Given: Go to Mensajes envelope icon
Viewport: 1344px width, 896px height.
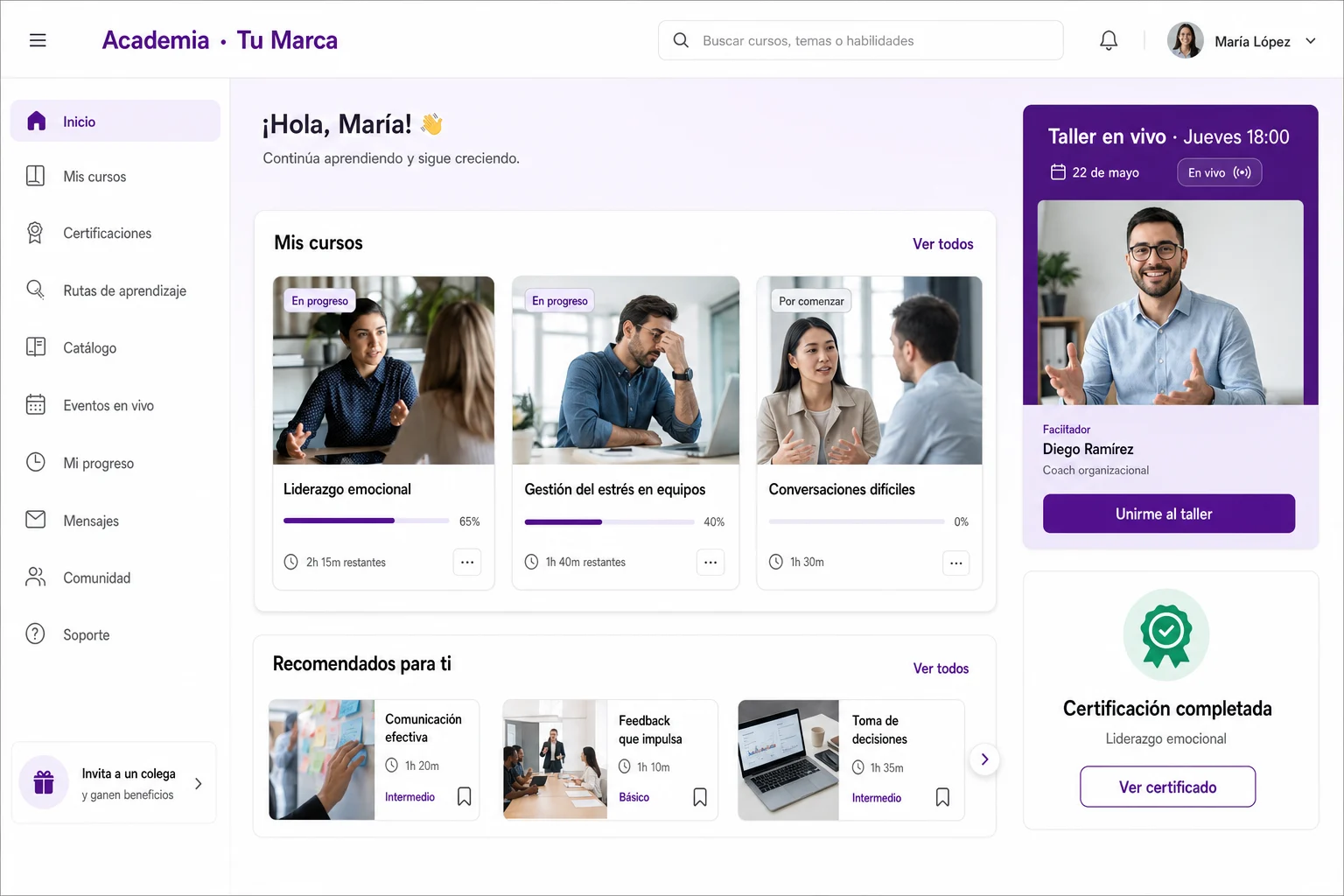Looking at the screenshot, I should coord(36,520).
